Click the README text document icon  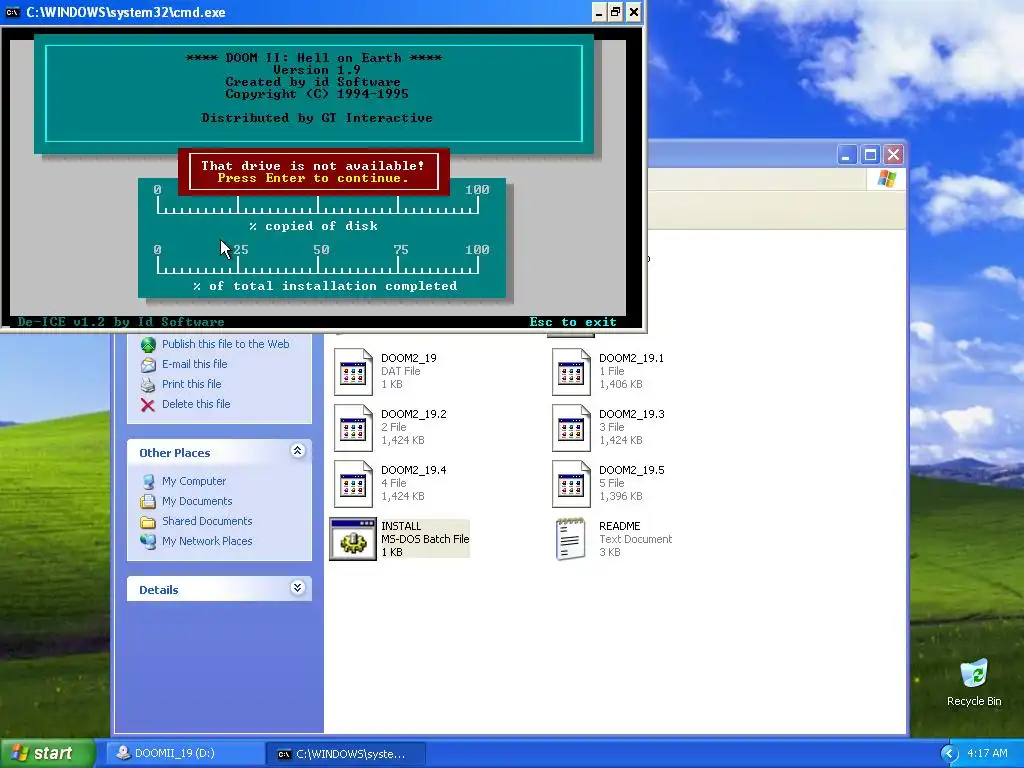[570, 539]
